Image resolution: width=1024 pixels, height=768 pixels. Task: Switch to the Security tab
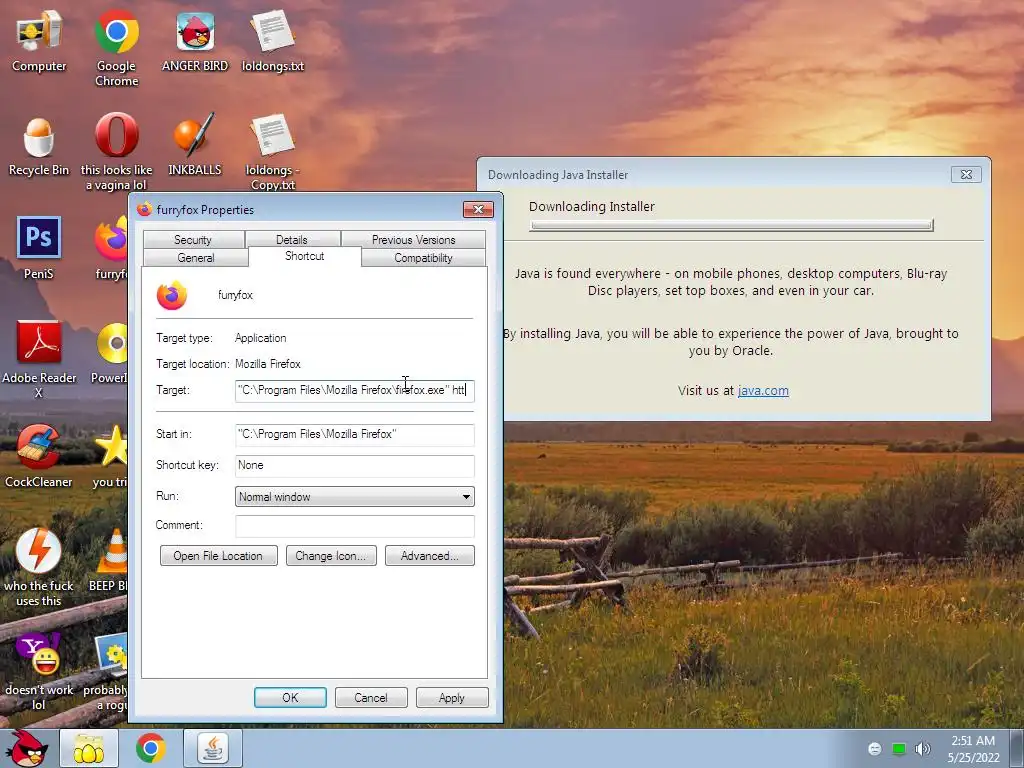tap(193, 240)
